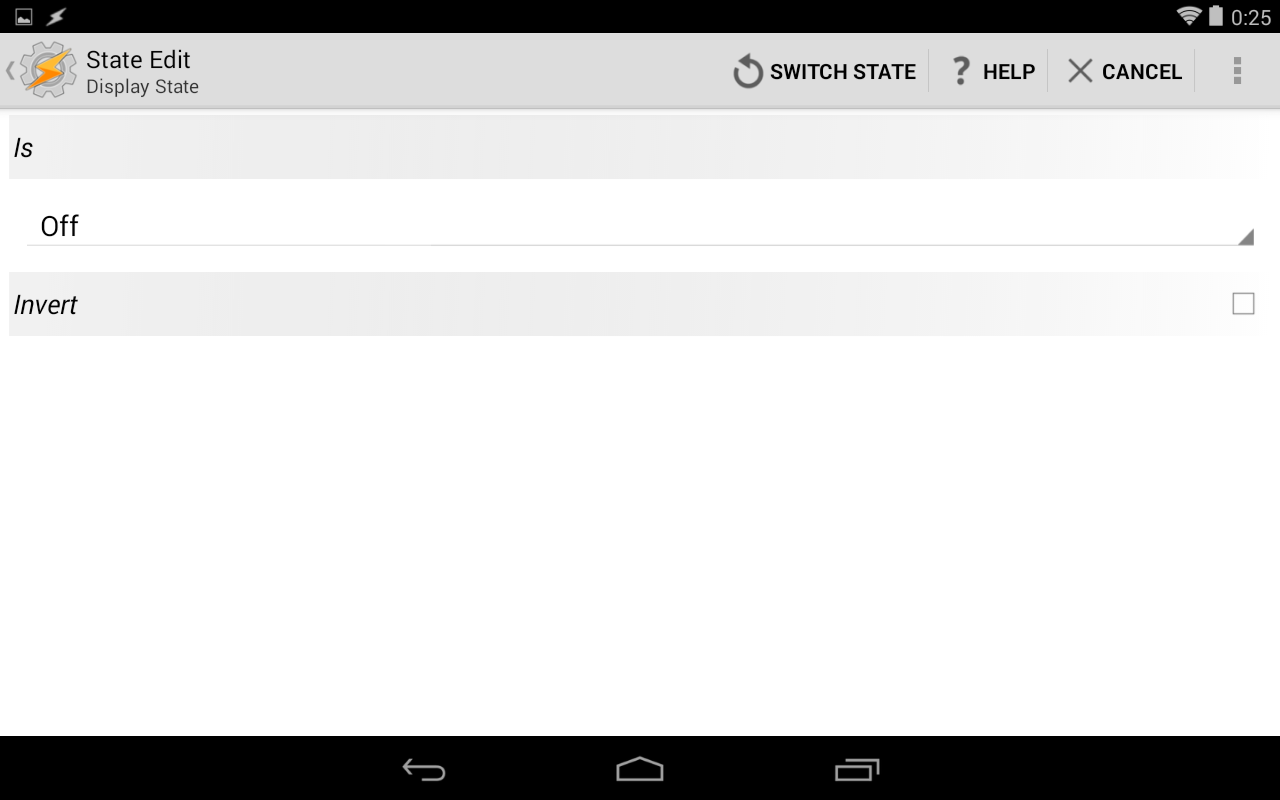The height and width of the screenshot is (800, 1280).
Task: Open the Off dropdown spinner
Action: pyautogui.click(x=640, y=226)
